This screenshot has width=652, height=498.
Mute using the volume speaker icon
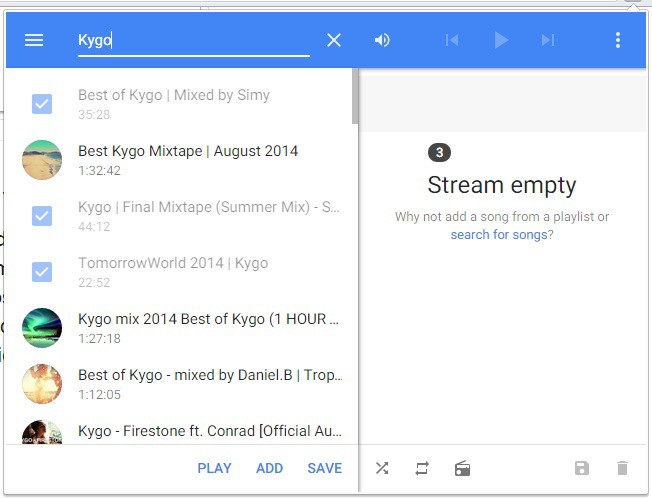pyautogui.click(x=382, y=40)
